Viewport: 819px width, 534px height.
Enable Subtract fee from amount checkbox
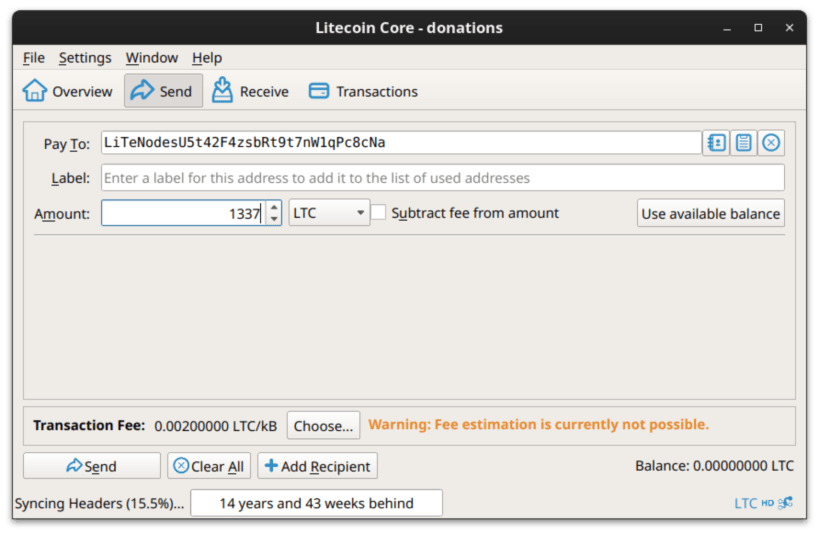point(379,213)
